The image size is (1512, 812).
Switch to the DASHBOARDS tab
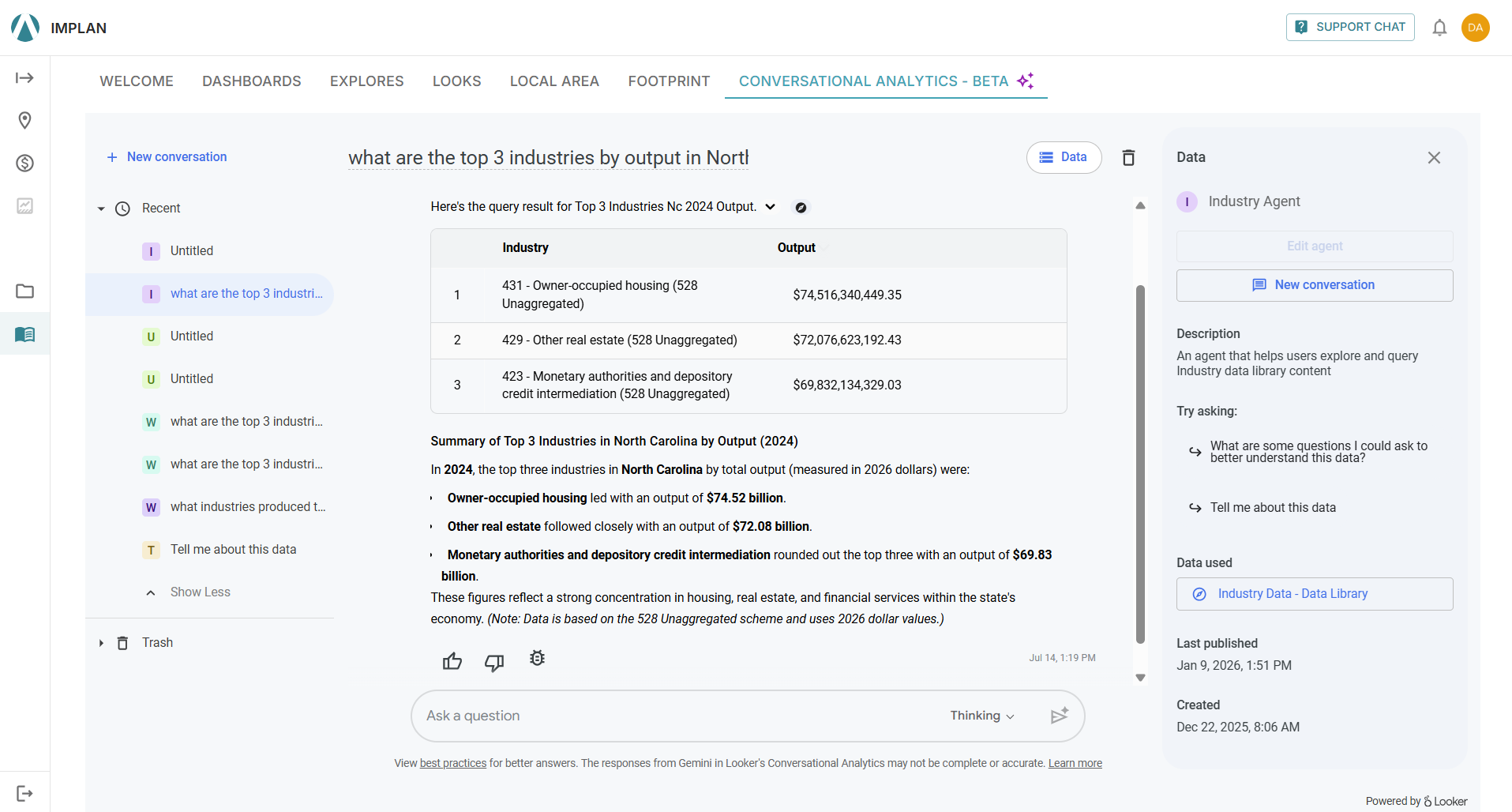pos(252,81)
